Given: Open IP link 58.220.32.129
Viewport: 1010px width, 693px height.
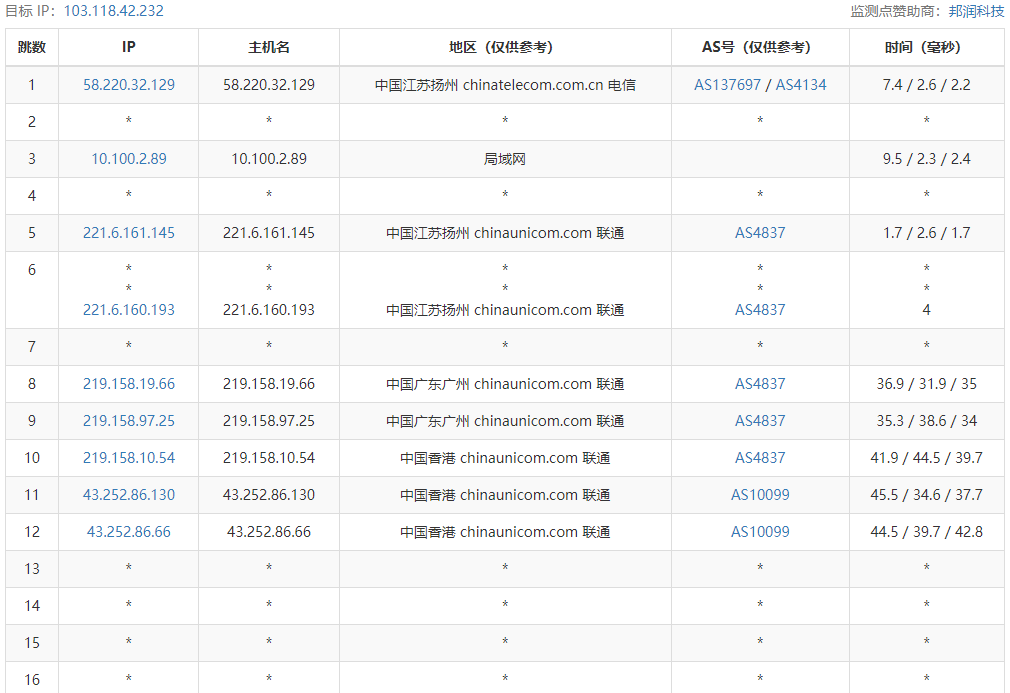Looking at the screenshot, I should tap(129, 84).
